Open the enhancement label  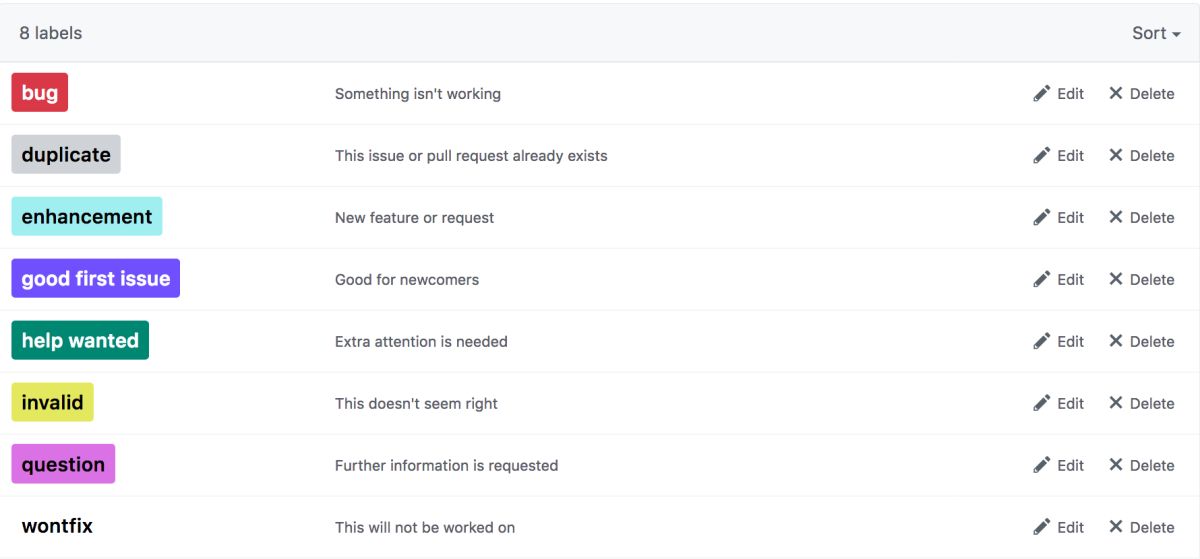[x=87, y=217]
